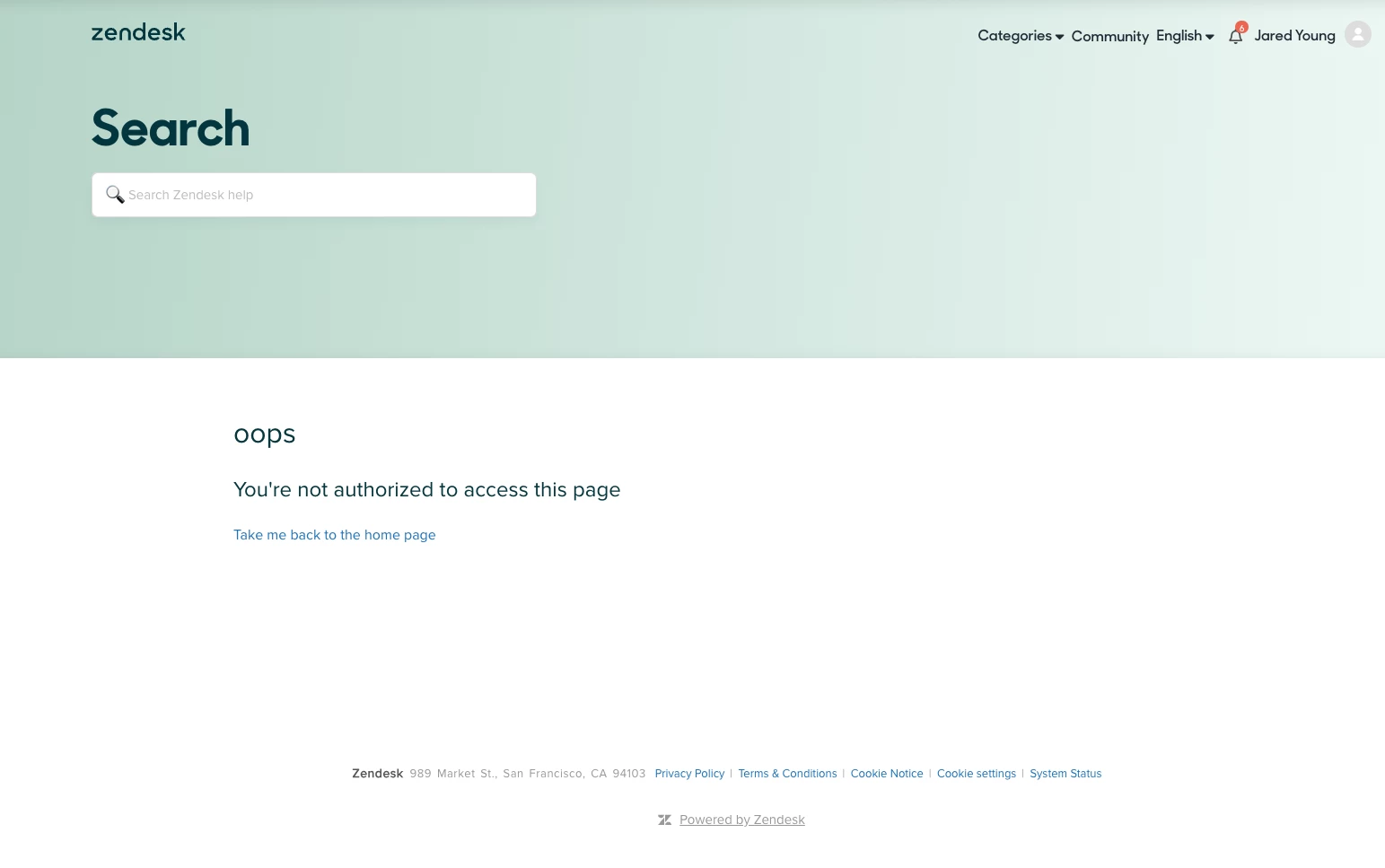This screenshot has width=1385, height=868.
Task: Open the Cookie Notice link
Action: [887, 774]
